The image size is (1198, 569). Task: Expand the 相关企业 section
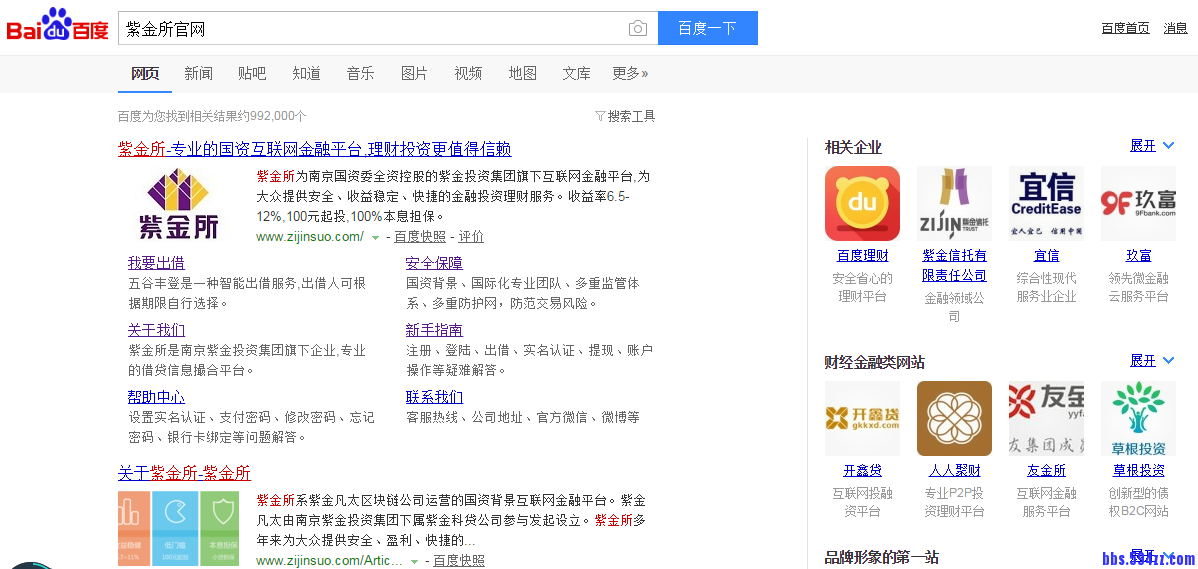1152,145
